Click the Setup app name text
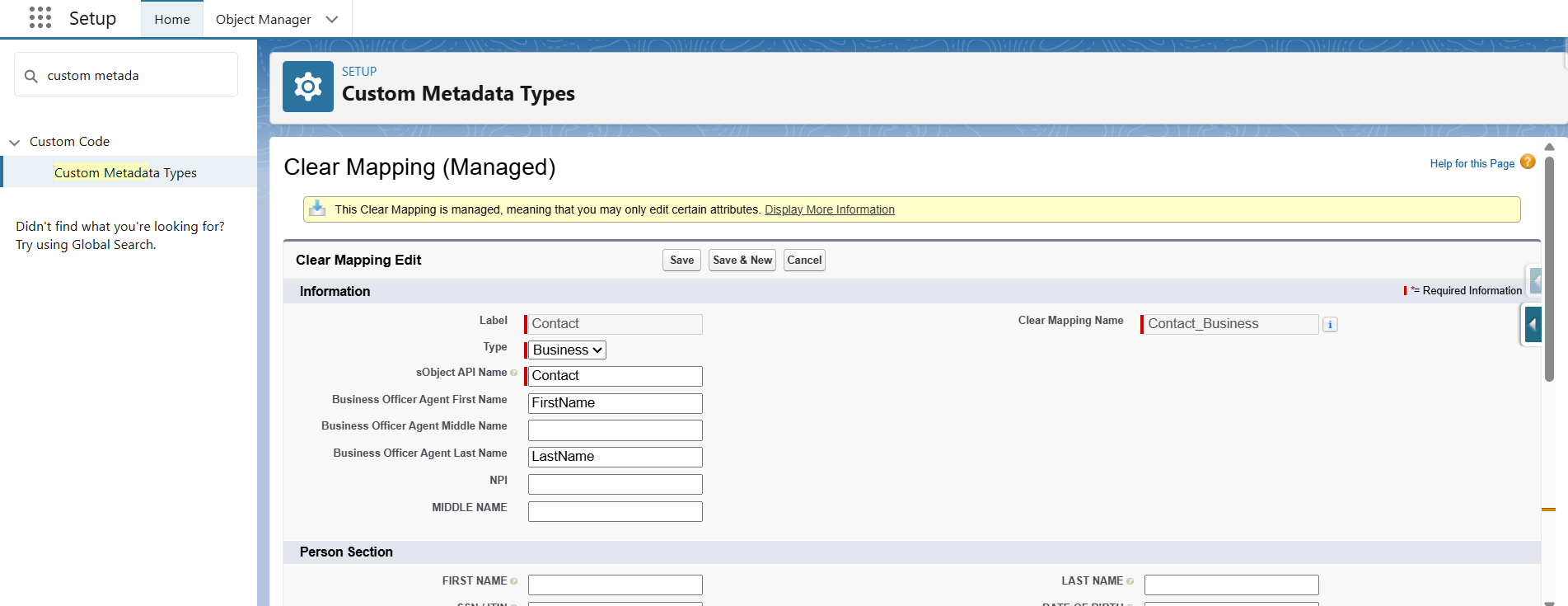 point(92,18)
